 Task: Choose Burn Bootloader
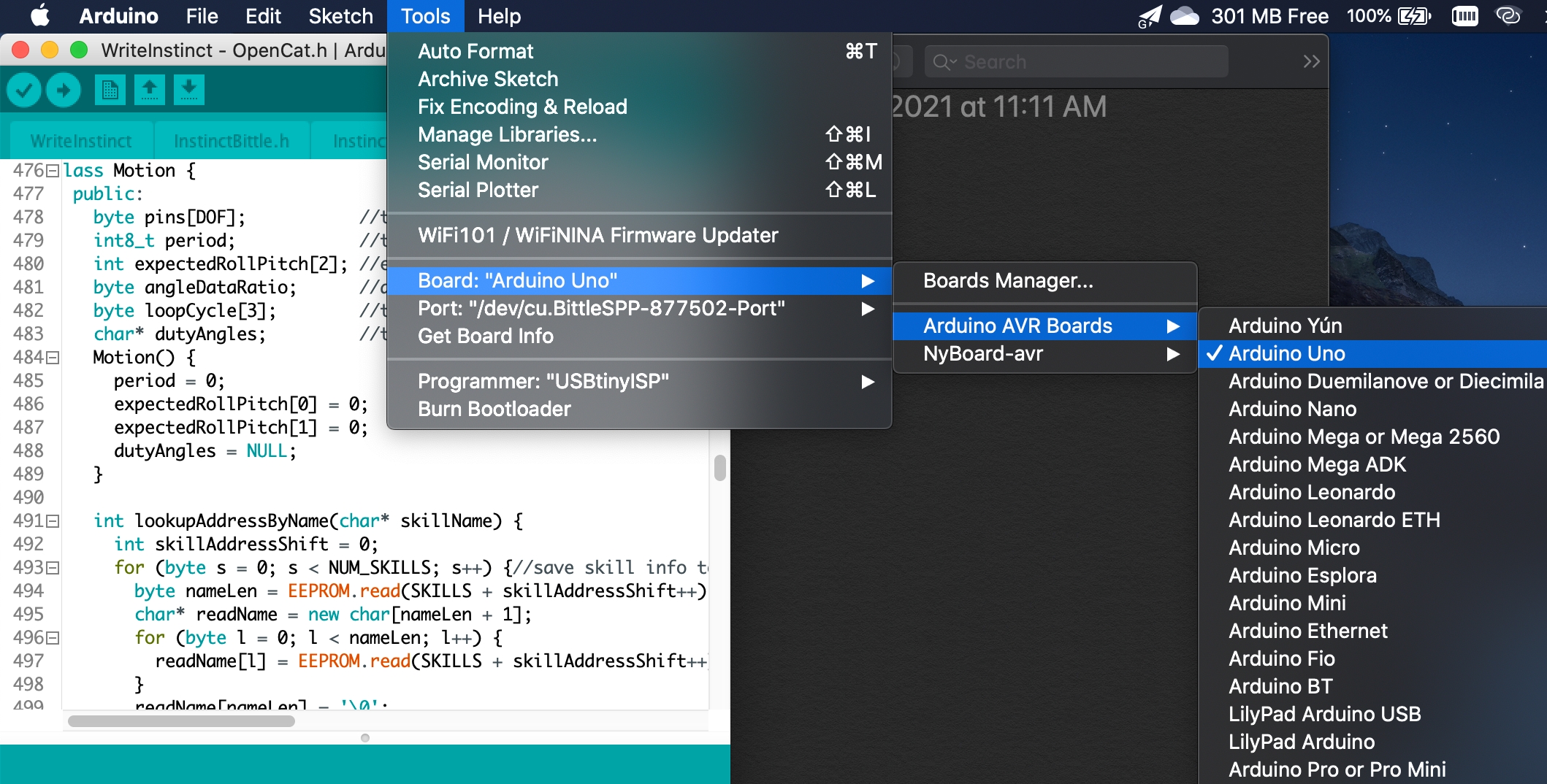(x=494, y=410)
